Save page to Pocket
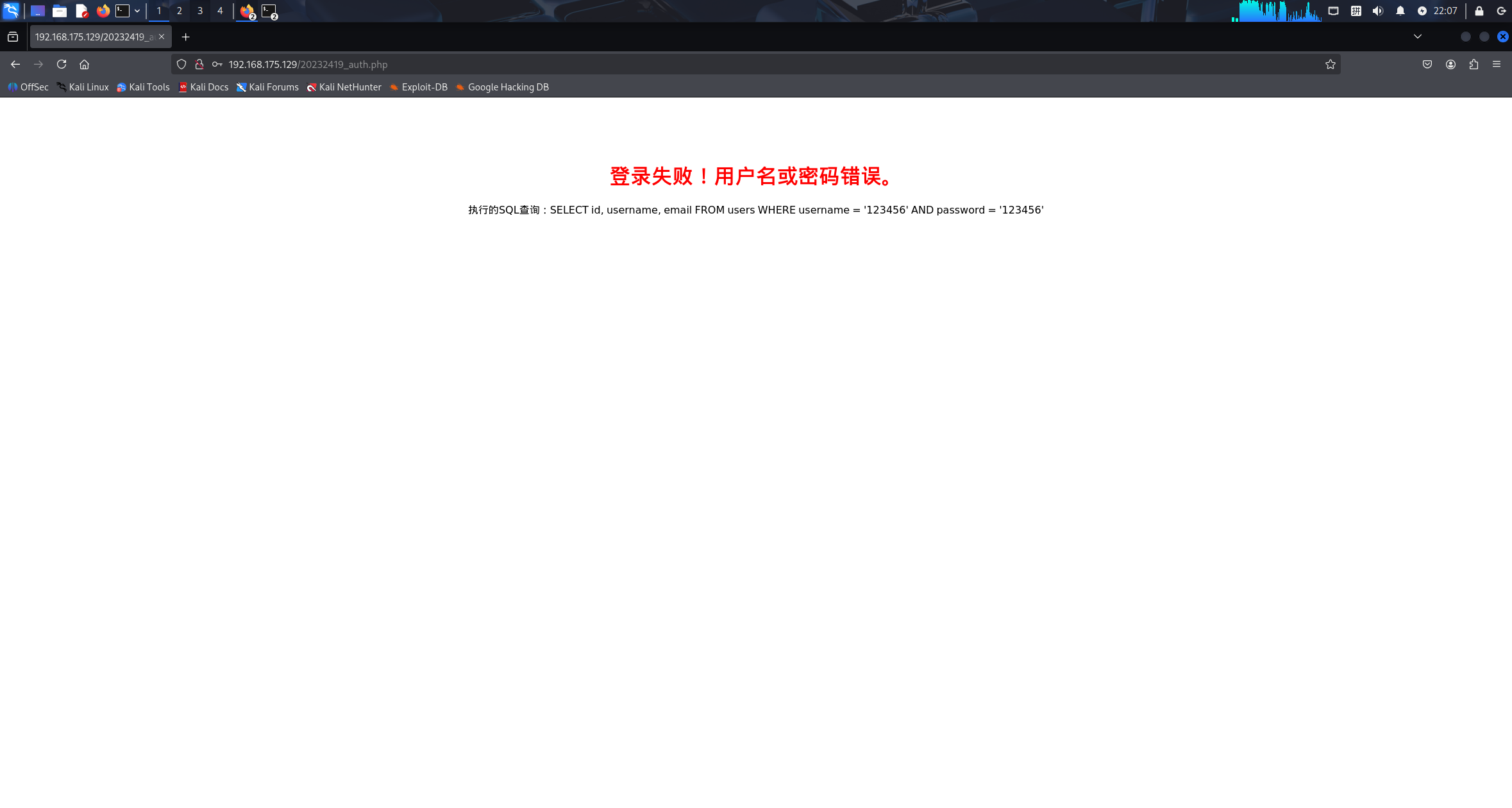 1427,64
